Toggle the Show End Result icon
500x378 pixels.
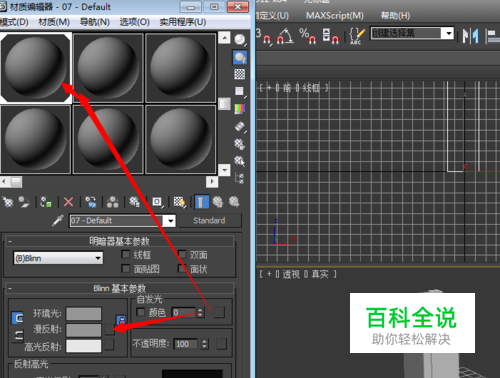coord(202,202)
